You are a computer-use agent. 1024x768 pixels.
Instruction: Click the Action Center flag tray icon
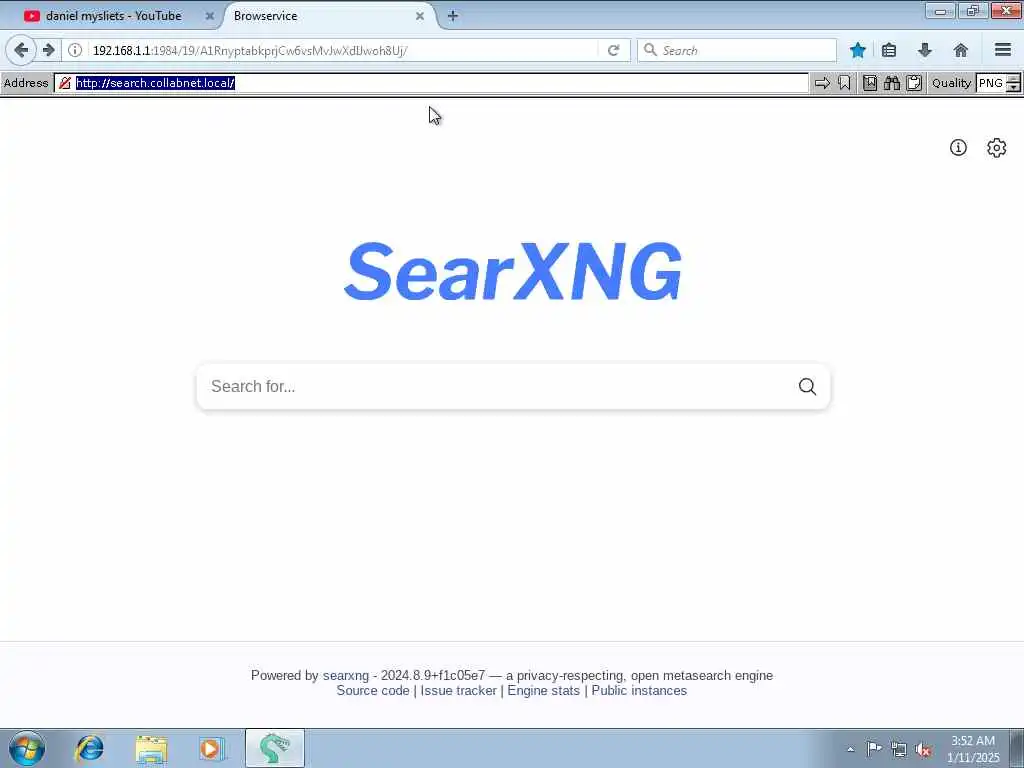click(873, 749)
